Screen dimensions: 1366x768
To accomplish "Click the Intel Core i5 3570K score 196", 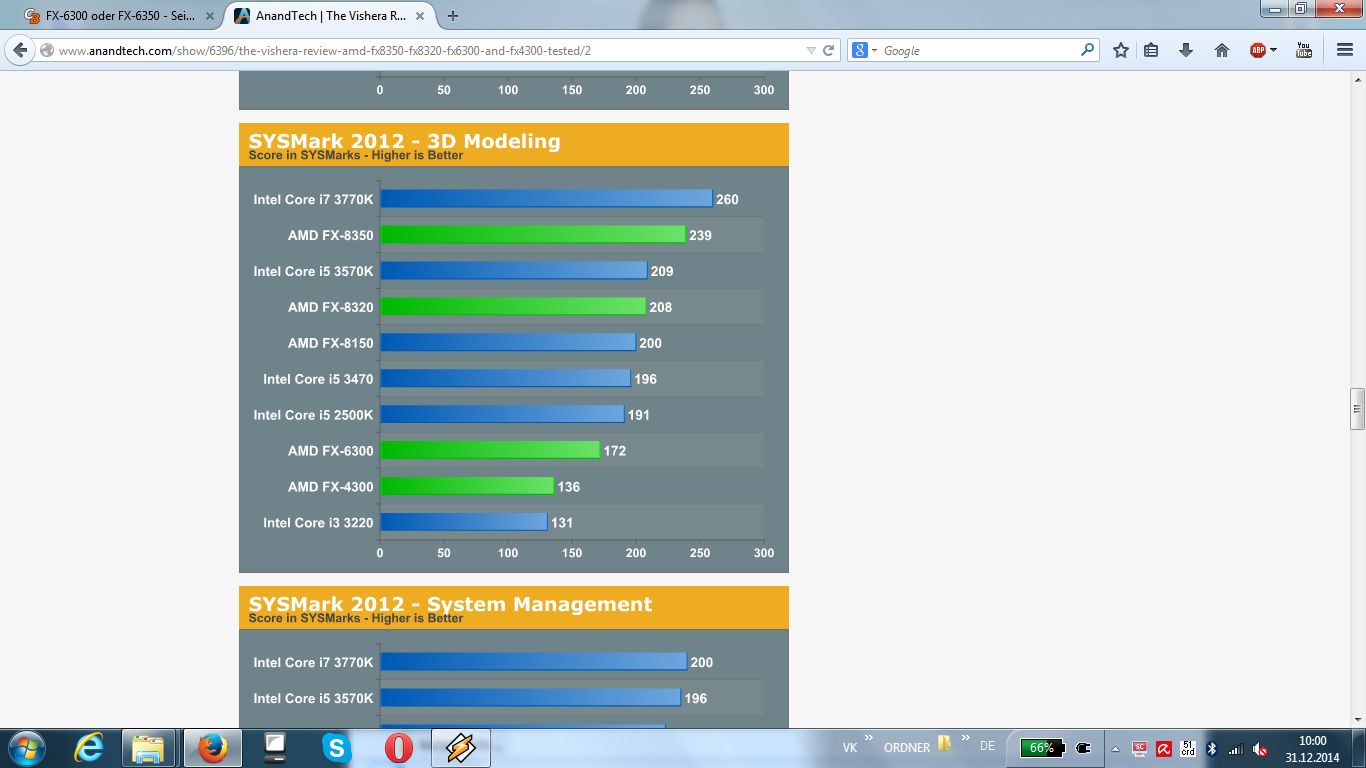I will pos(696,698).
